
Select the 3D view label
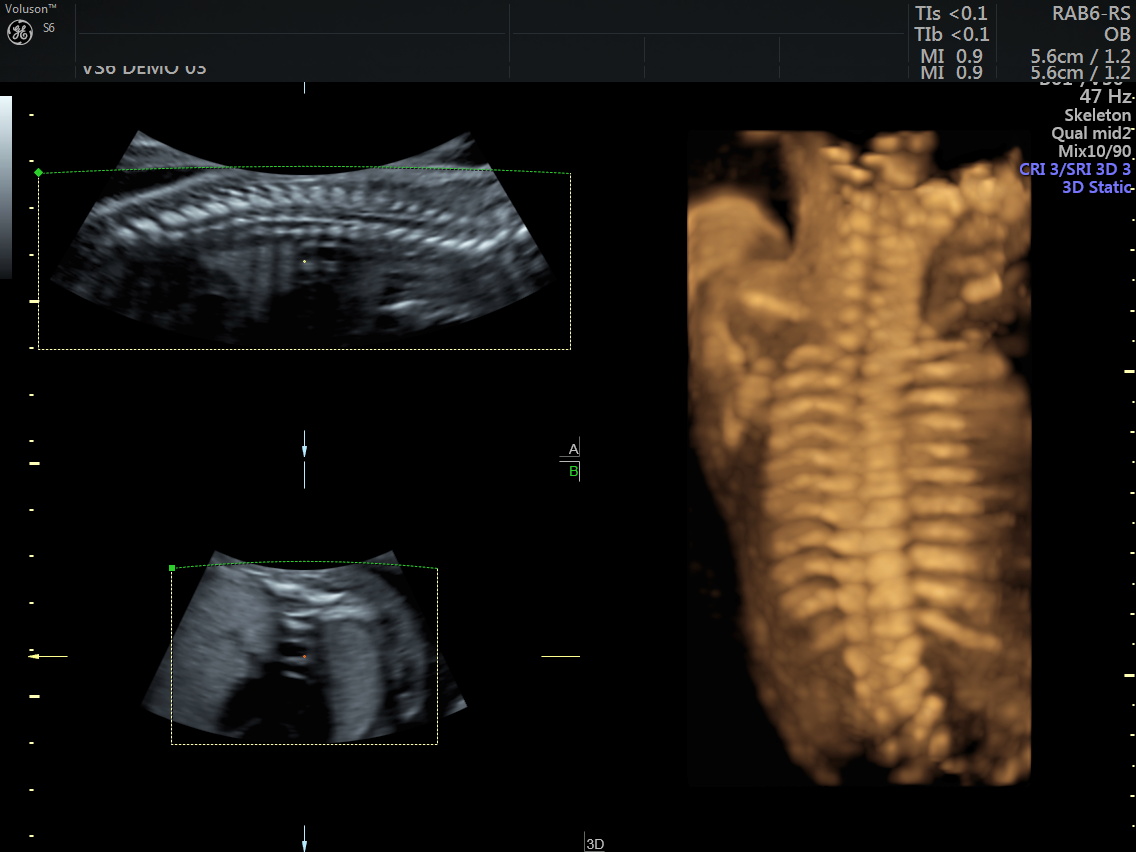click(x=595, y=844)
